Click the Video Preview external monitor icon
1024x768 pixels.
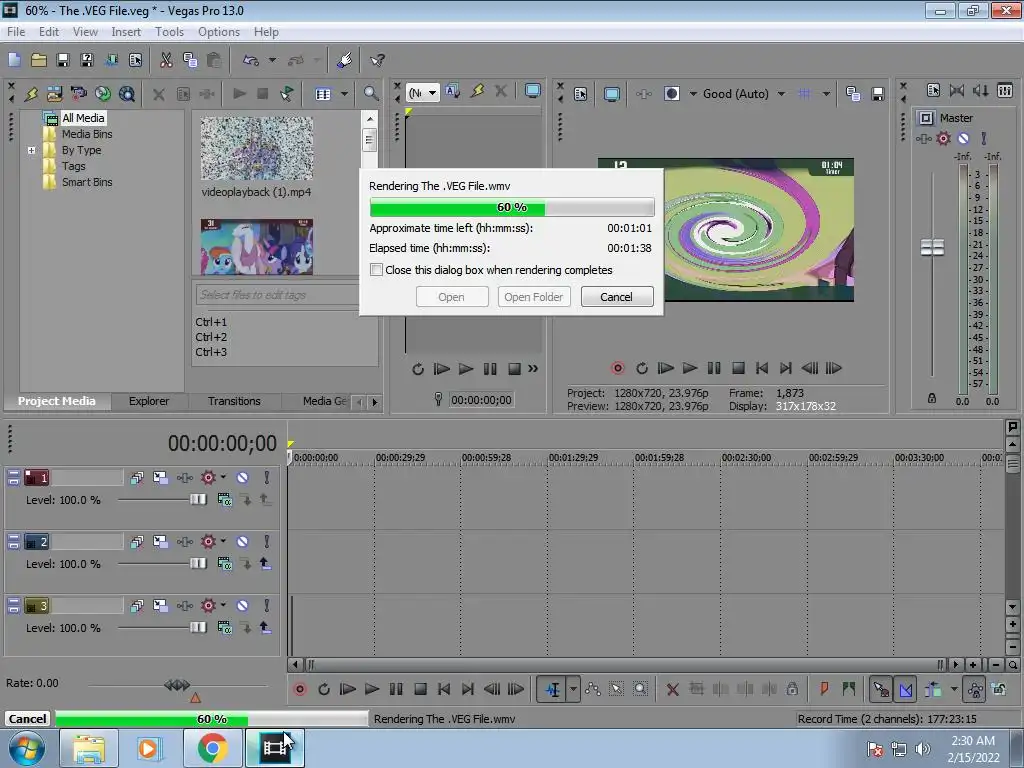611,94
